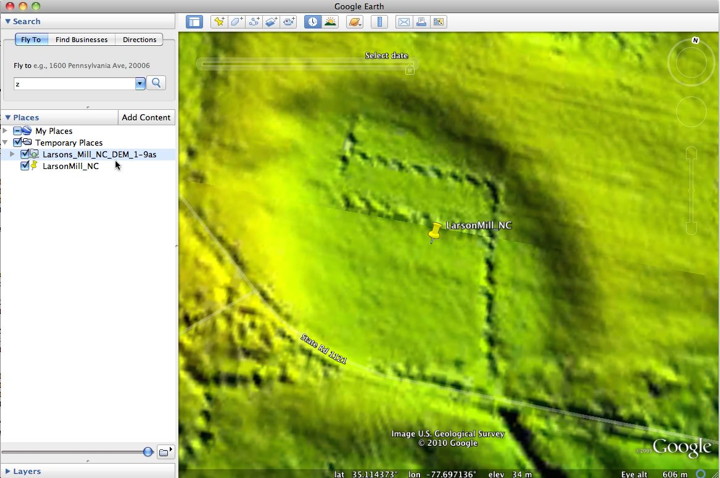Screen dimensions: 720x478
Task: Open the ruler measurement tool
Action: pos(379,21)
